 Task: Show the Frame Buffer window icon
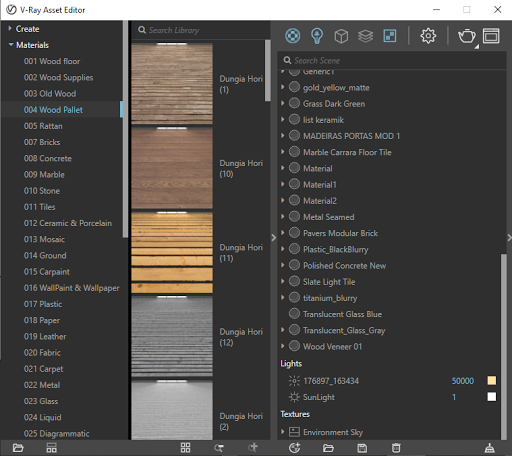tap(491, 36)
